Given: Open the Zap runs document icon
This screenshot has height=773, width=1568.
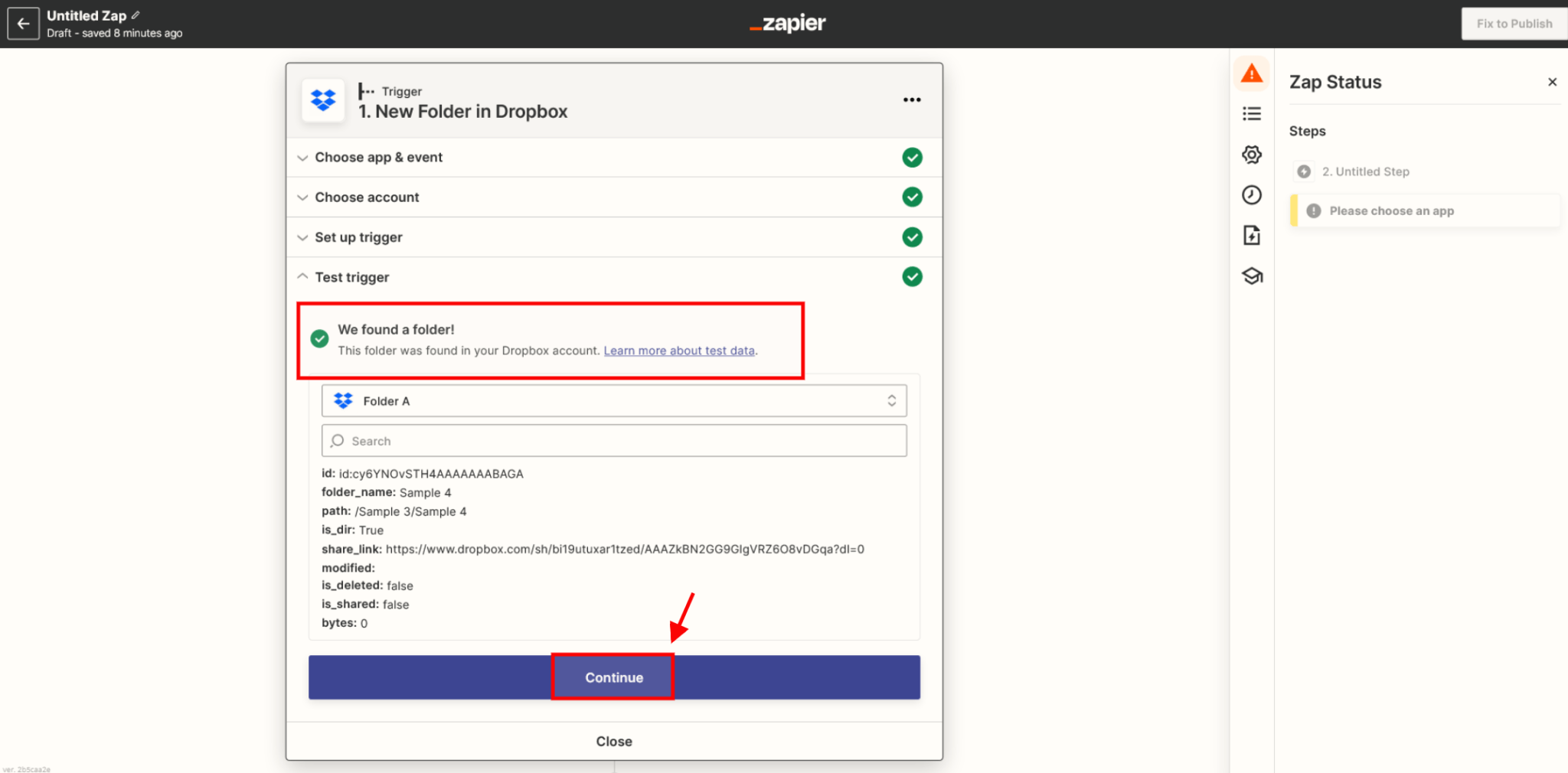Looking at the screenshot, I should [1251, 235].
